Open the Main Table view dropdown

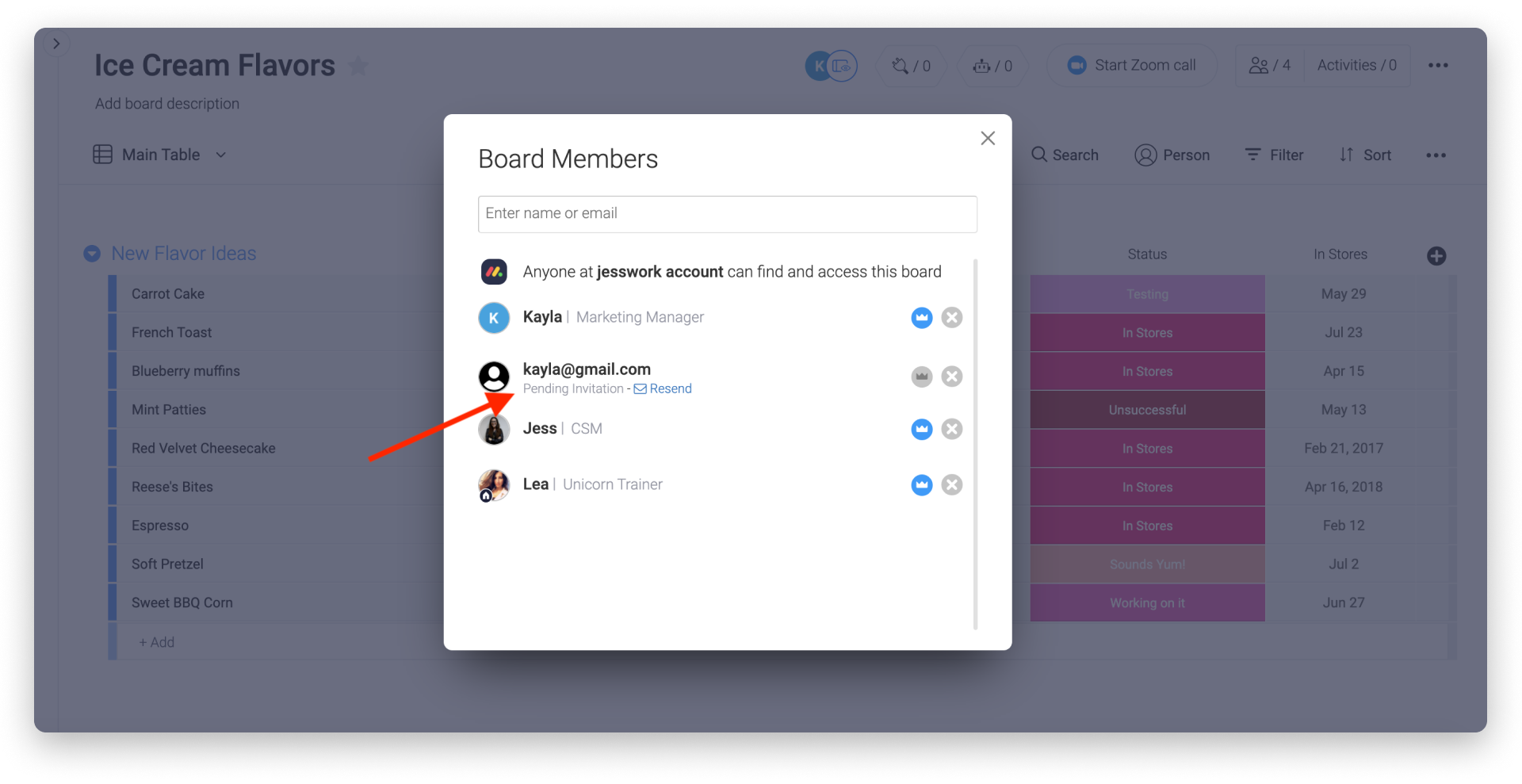[x=221, y=155]
